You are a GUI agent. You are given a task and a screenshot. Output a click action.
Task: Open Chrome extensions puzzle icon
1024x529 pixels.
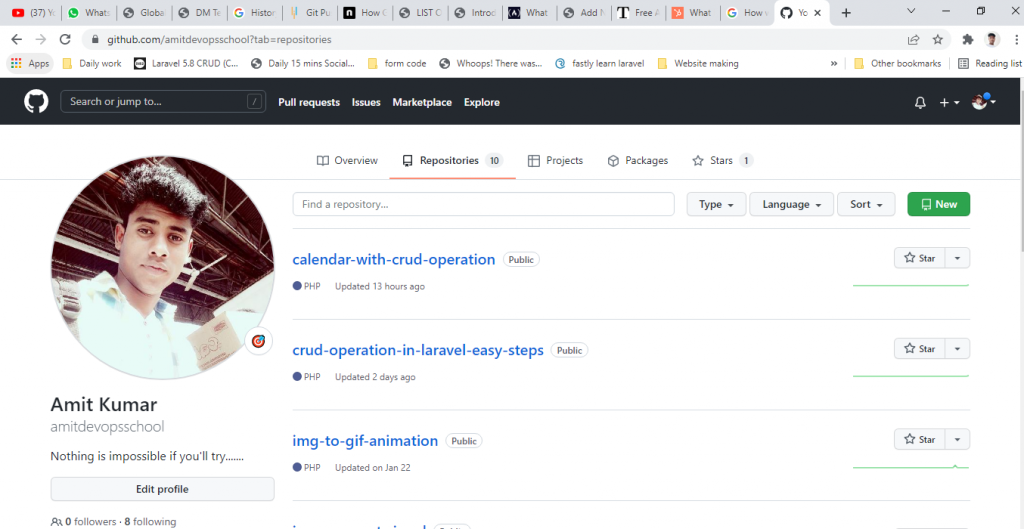point(967,40)
